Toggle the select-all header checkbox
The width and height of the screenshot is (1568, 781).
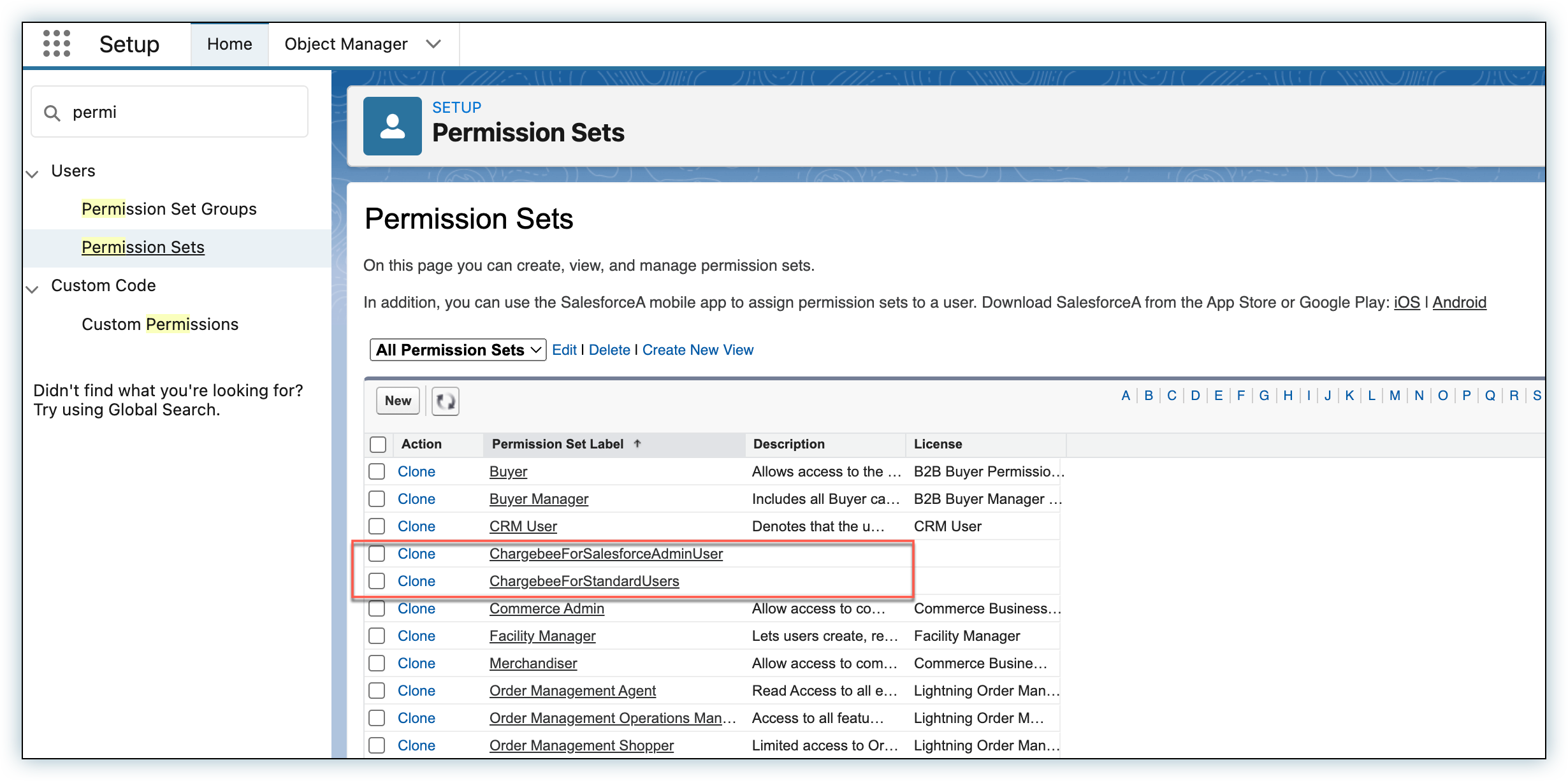[378, 444]
